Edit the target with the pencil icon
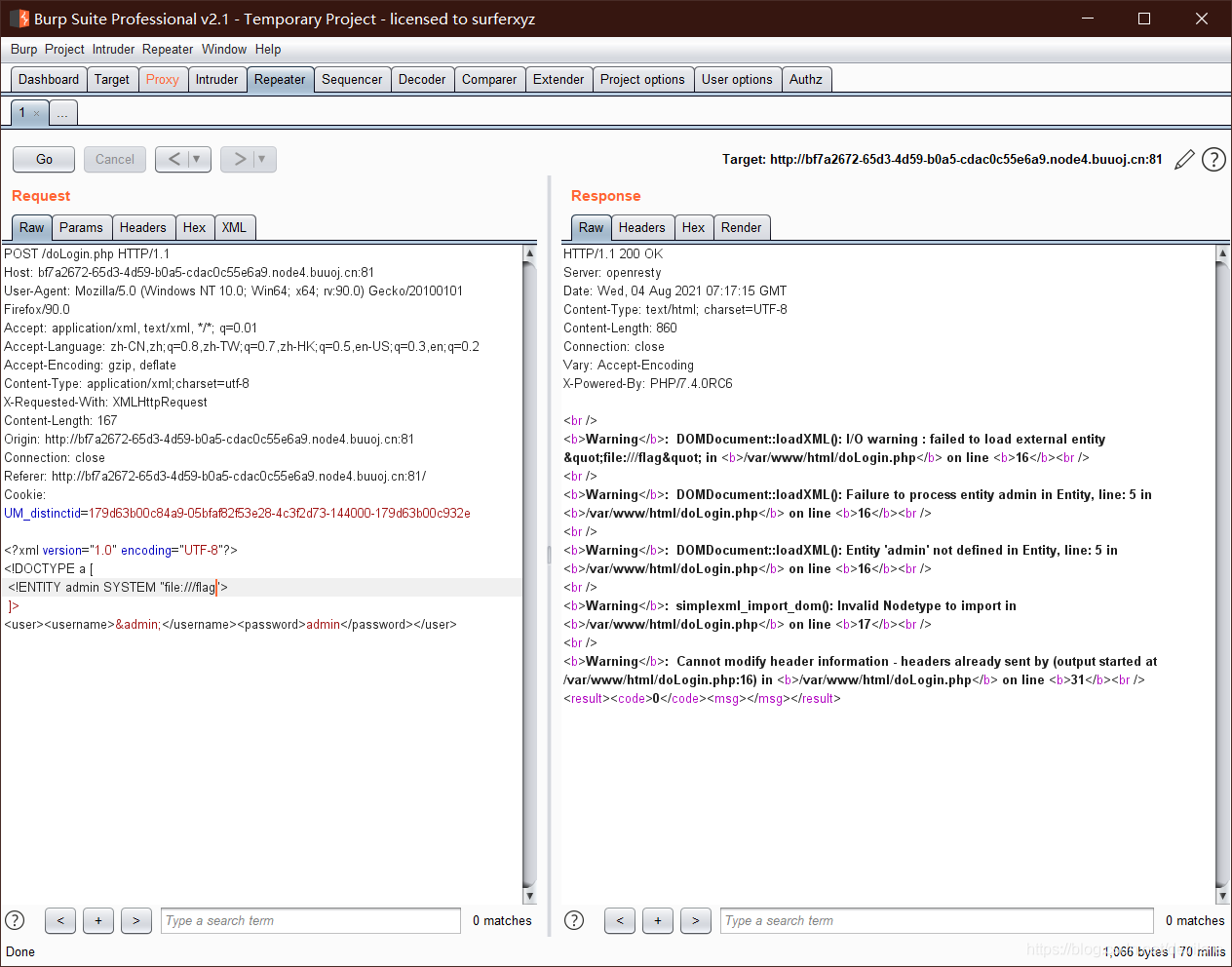The height and width of the screenshot is (967, 1232). coord(1184,159)
